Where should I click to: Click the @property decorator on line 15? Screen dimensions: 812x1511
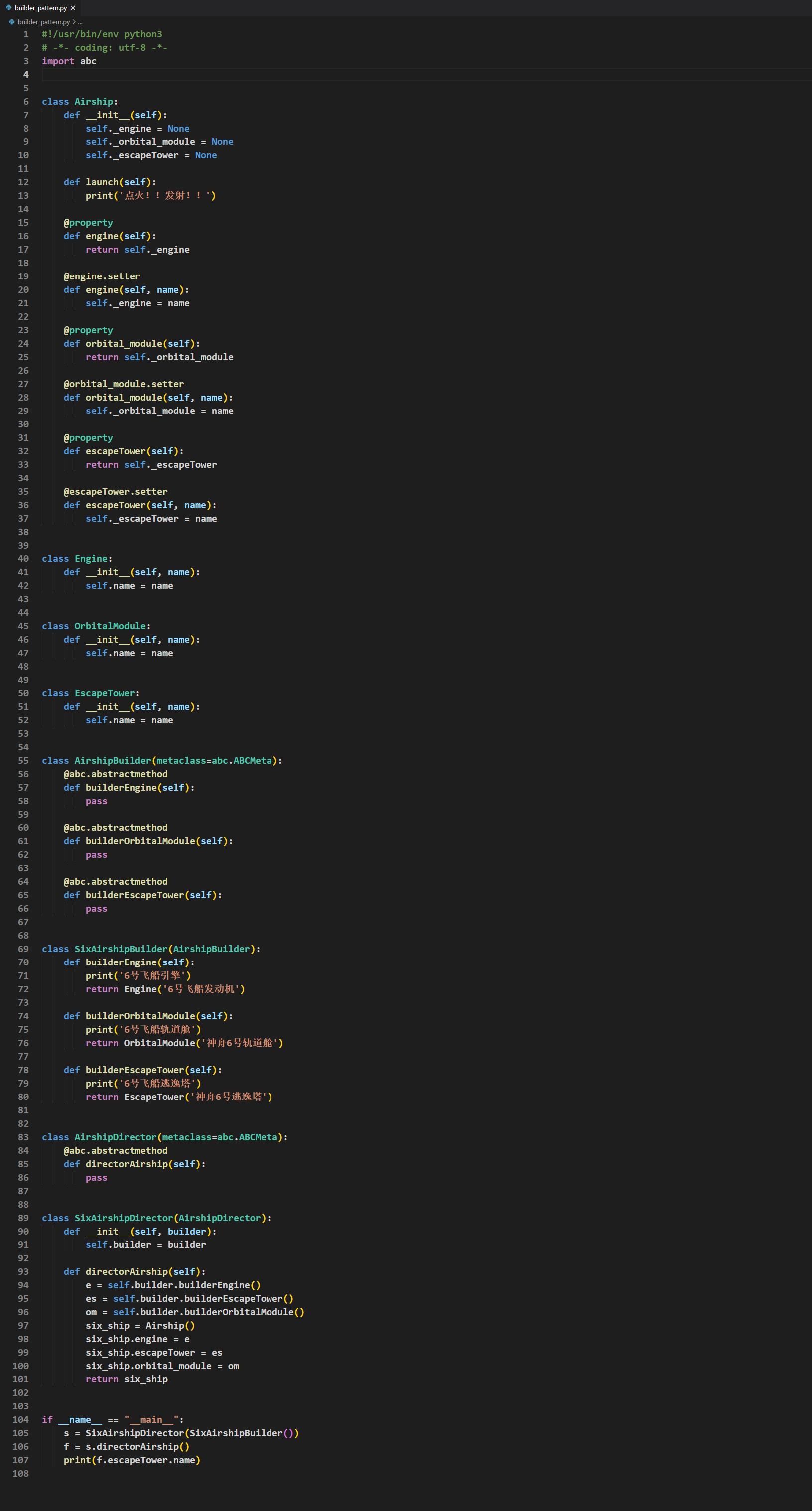pyautogui.click(x=88, y=223)
